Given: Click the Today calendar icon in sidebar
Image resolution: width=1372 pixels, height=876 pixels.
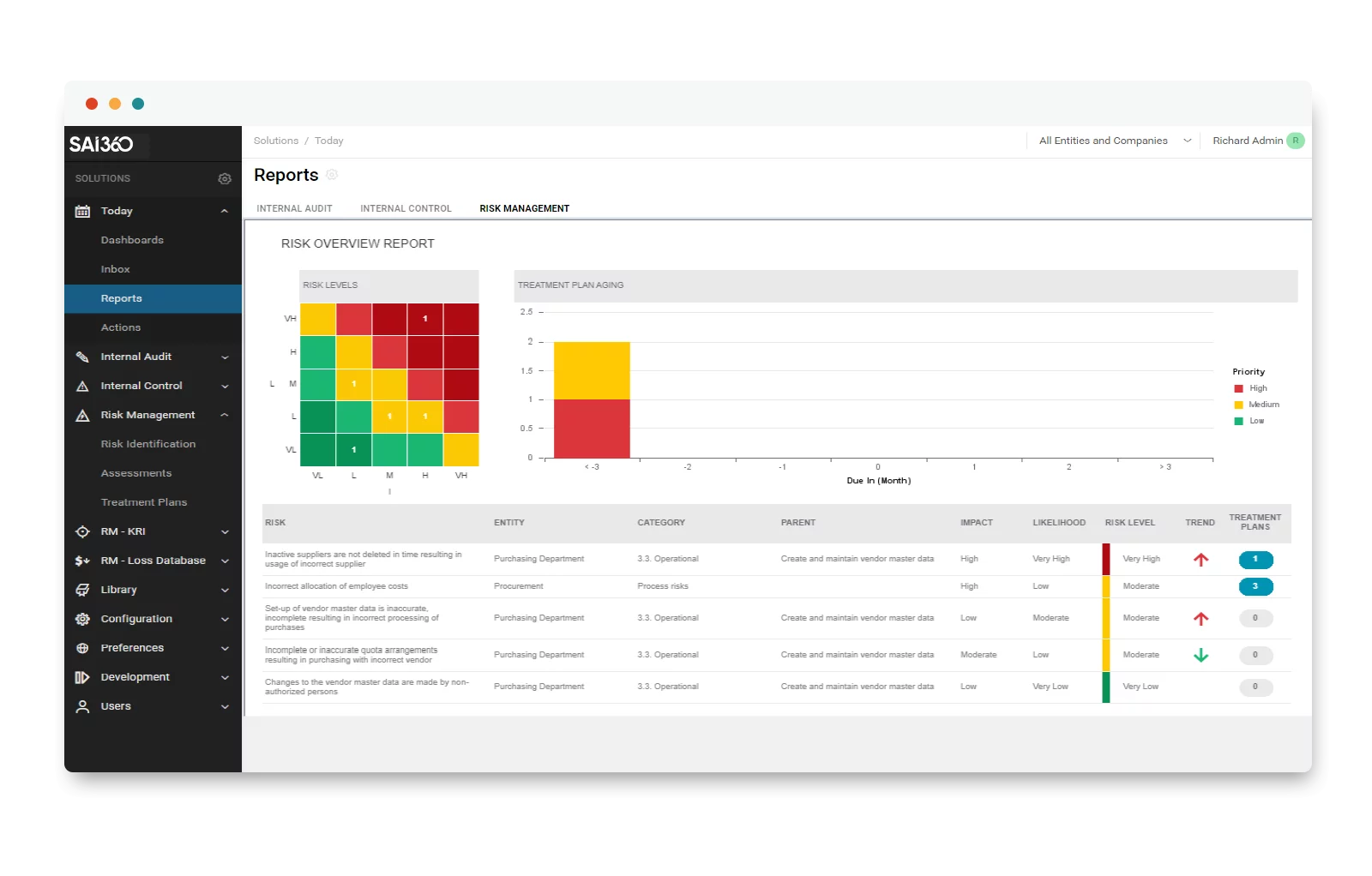Looking at the screenshot, I should coord(82,210).
